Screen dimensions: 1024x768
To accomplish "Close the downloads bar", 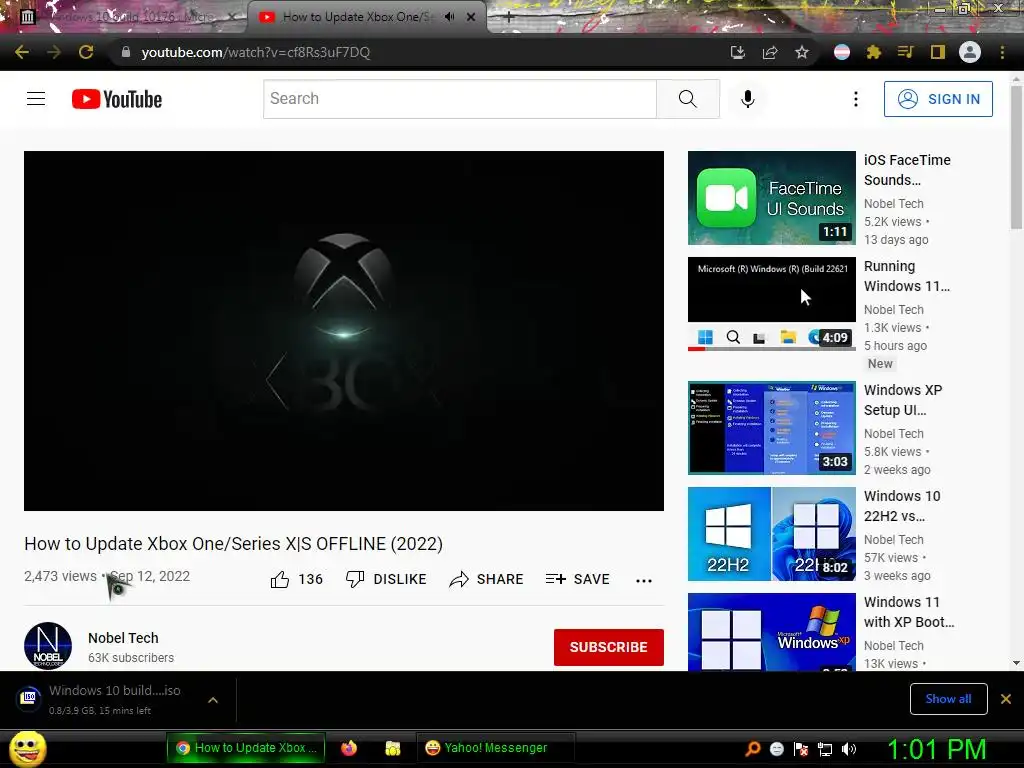I will (x=1006, y=699).
